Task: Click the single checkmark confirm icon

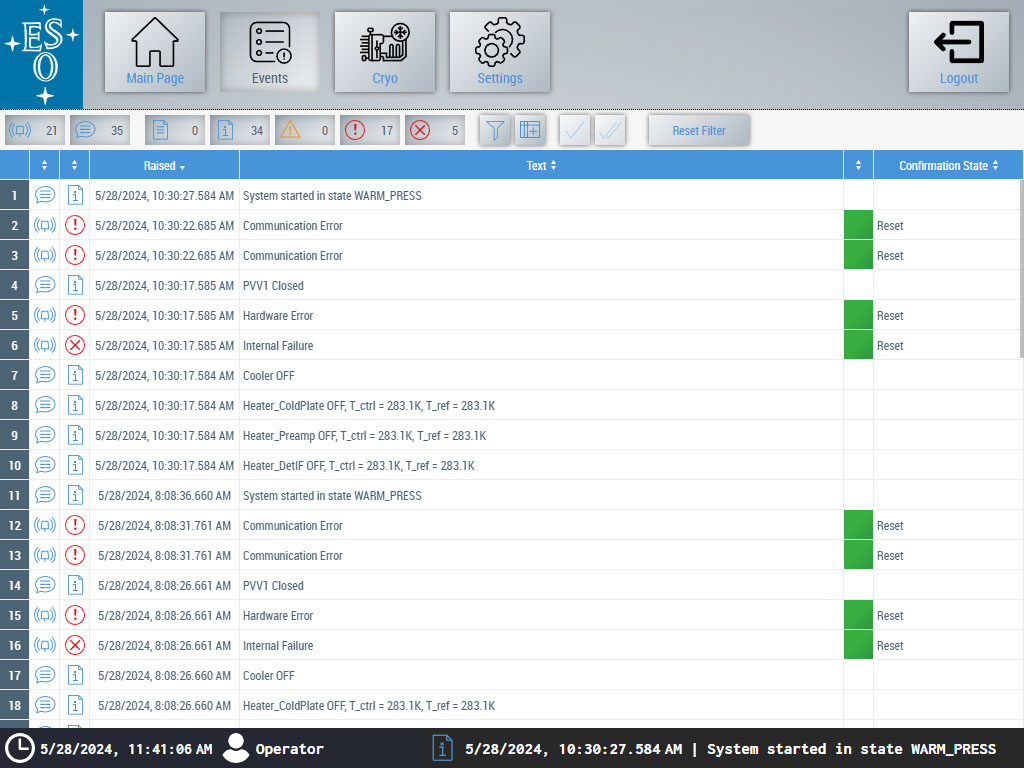Action: click(x=575, y=130)
